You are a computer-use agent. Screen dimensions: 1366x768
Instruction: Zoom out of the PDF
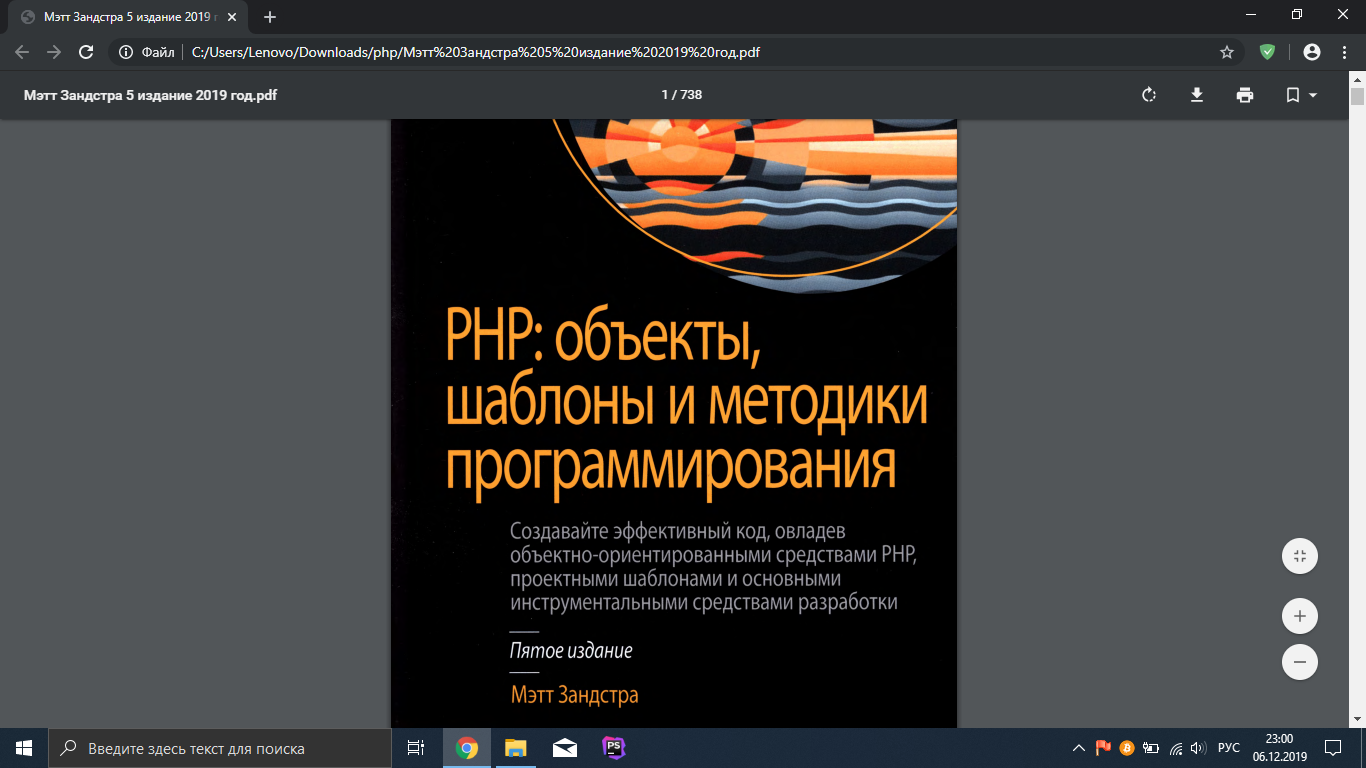(x=1300, y=662)
